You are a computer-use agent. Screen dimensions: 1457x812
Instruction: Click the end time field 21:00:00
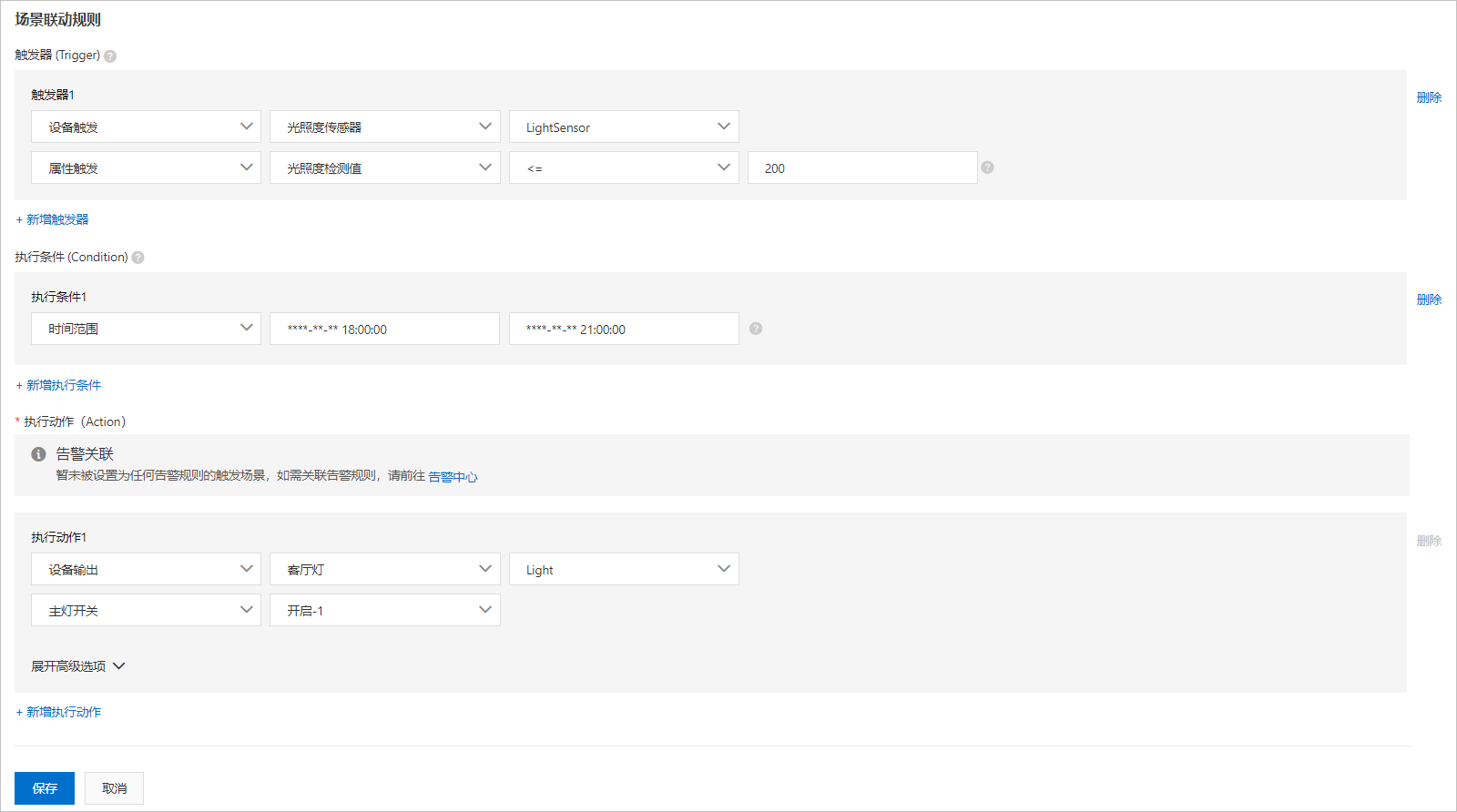(x=624, y=329)
